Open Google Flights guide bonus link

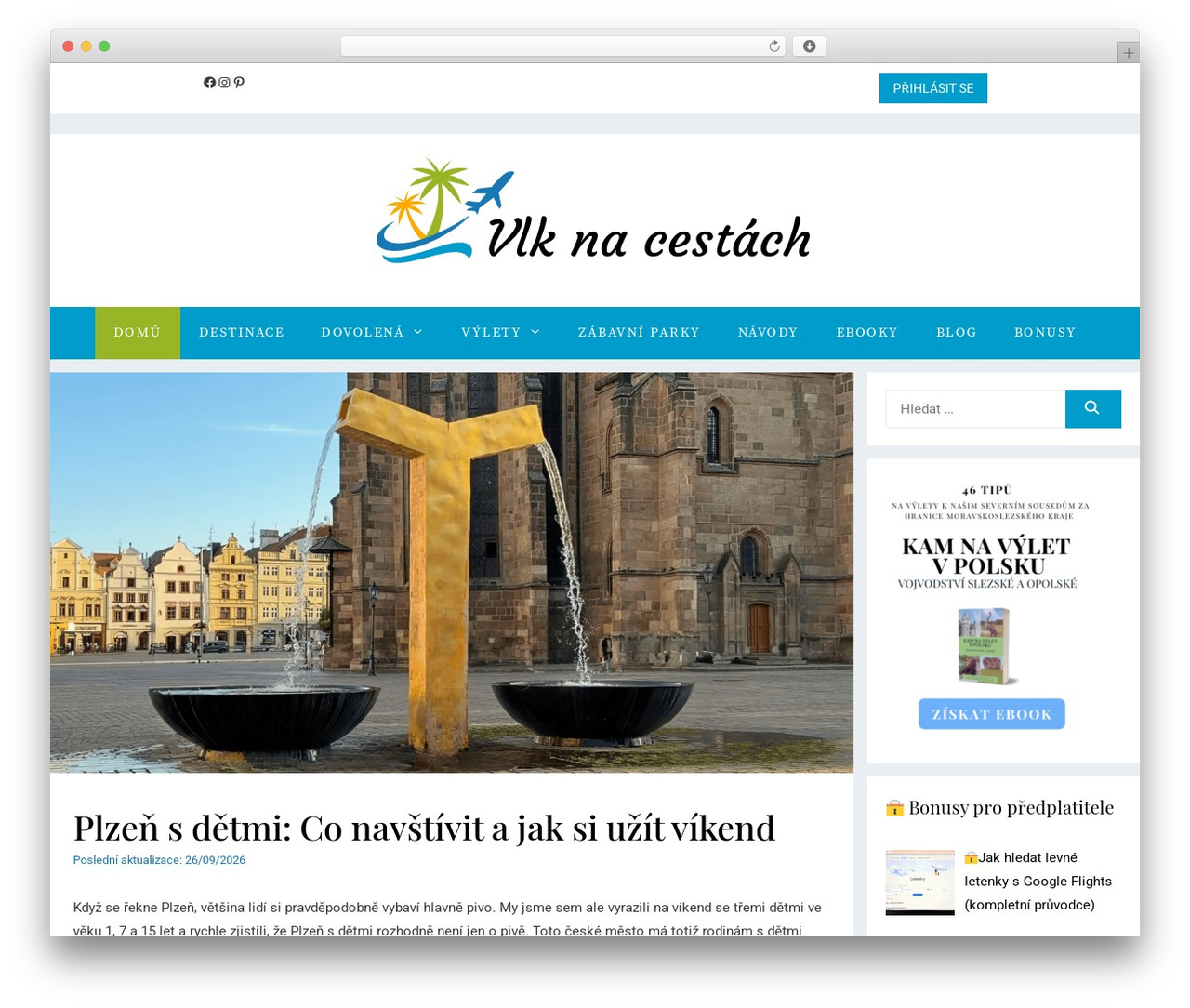pos(1038,881)
